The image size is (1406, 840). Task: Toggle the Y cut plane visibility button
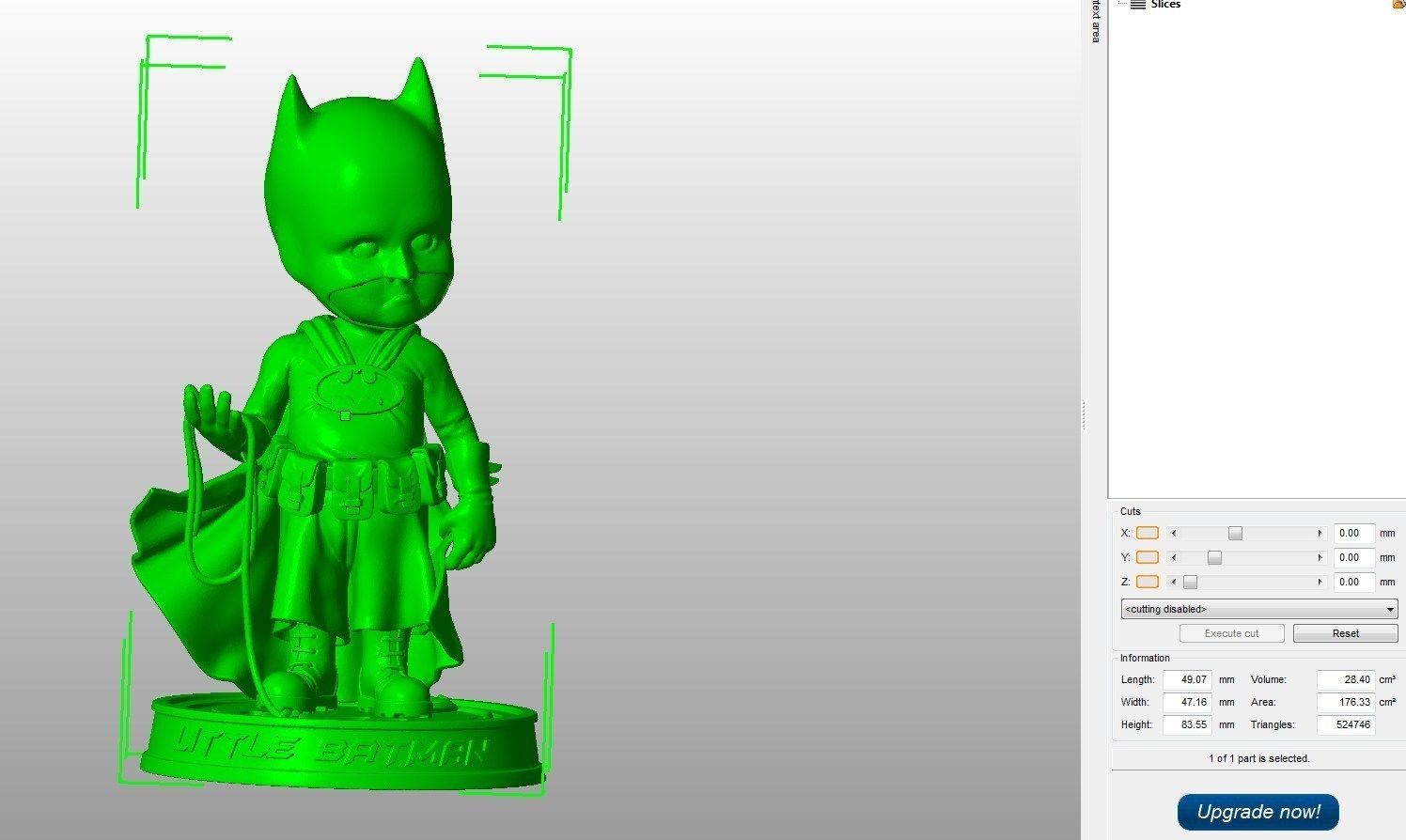[x=1148, y=557]
